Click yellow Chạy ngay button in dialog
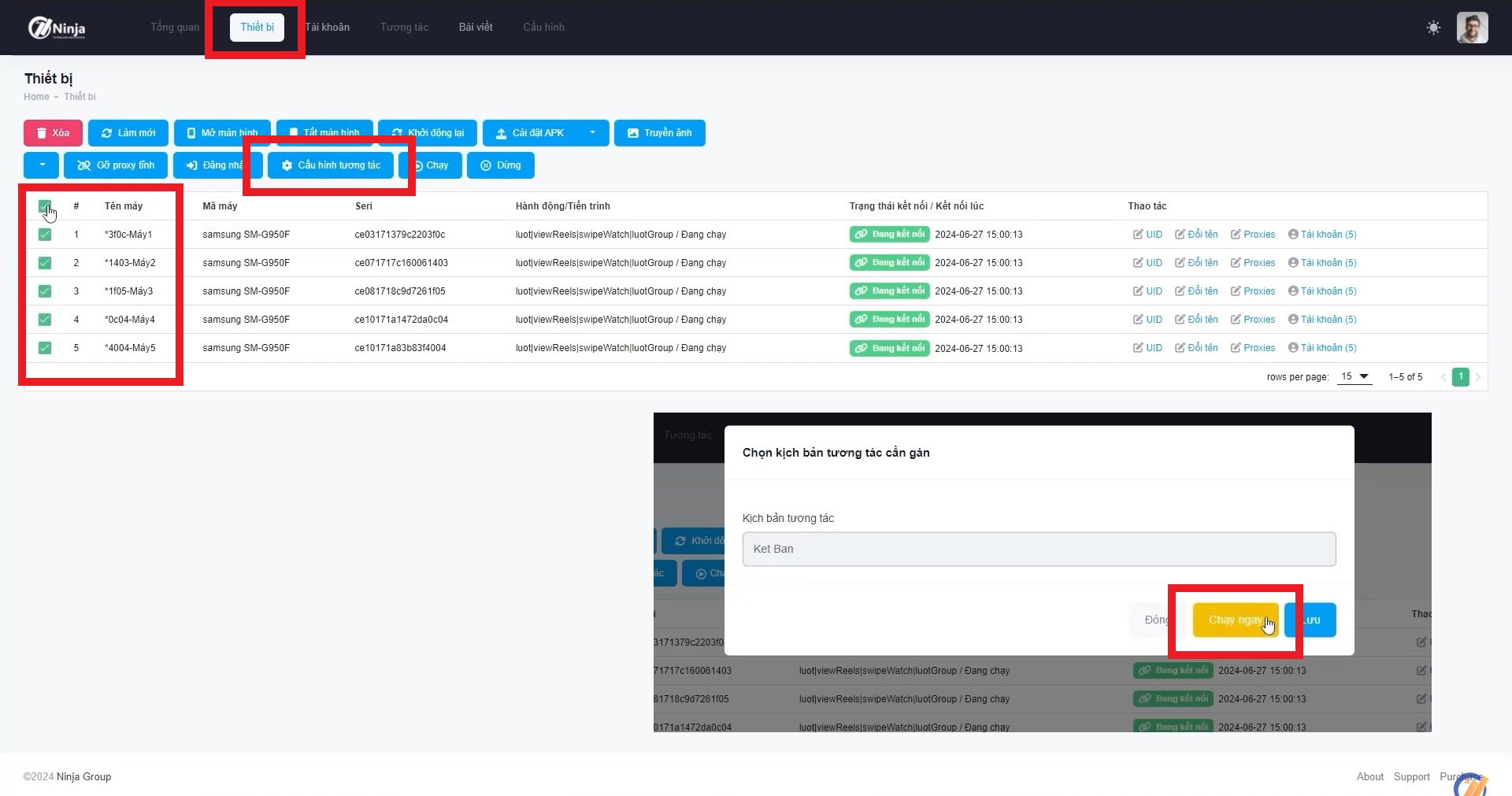Image resolution: width=1512 pixels, height=796 pixels. (1236, 620)
